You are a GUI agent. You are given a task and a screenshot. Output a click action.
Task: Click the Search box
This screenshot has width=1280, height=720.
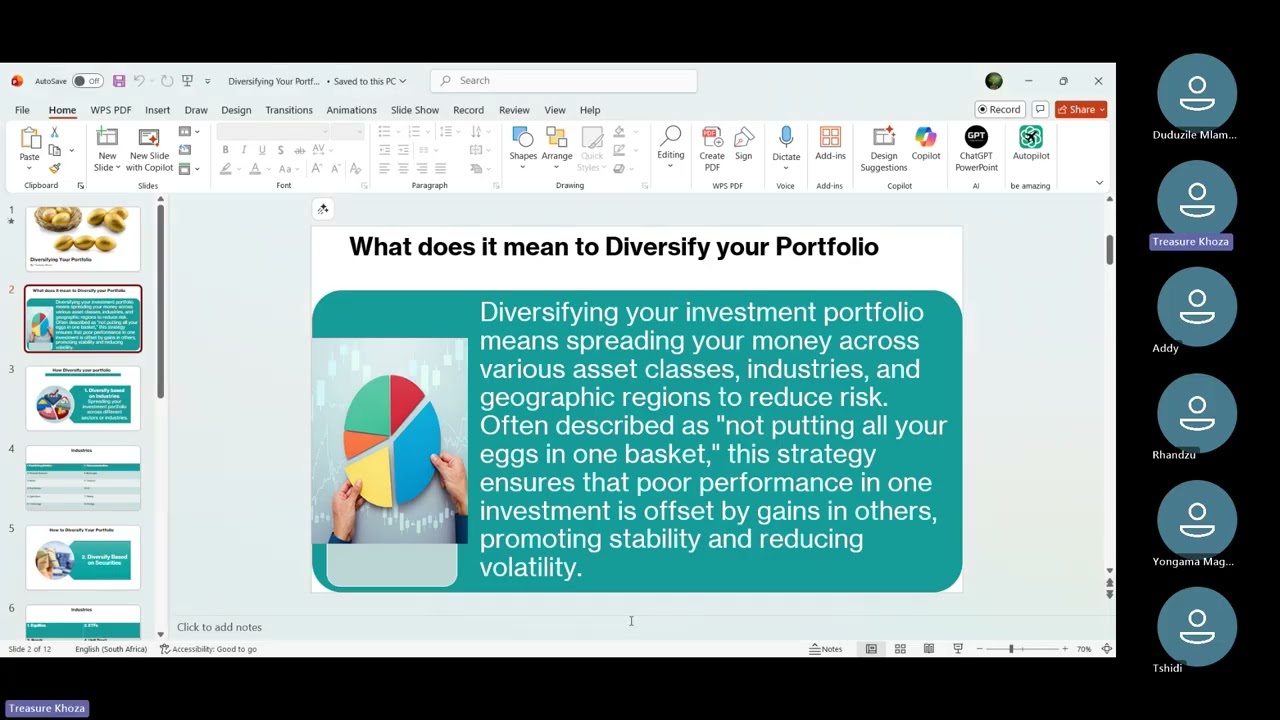[564, 81]
